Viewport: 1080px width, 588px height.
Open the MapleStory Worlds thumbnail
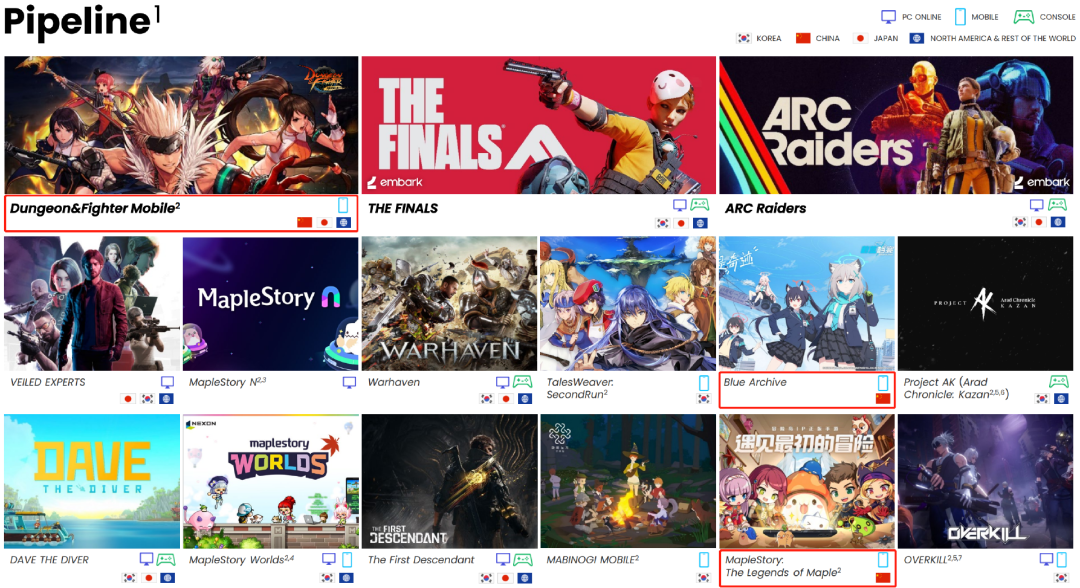(271, 481)
